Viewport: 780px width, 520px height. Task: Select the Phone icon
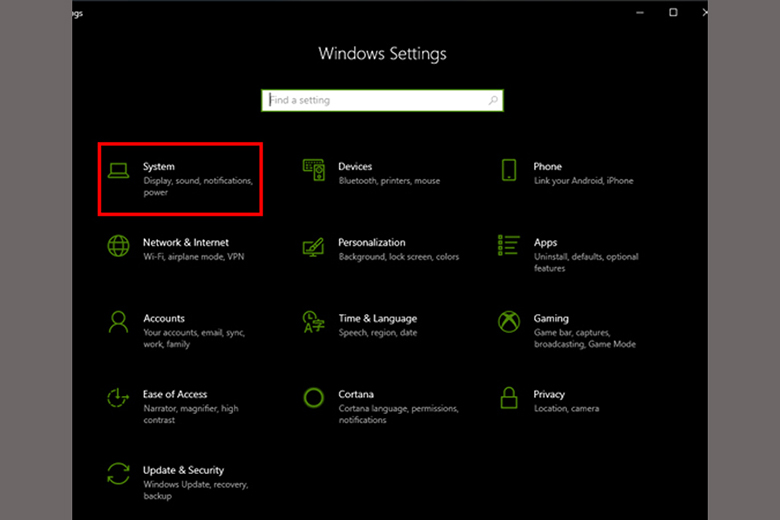click(509, 171)
